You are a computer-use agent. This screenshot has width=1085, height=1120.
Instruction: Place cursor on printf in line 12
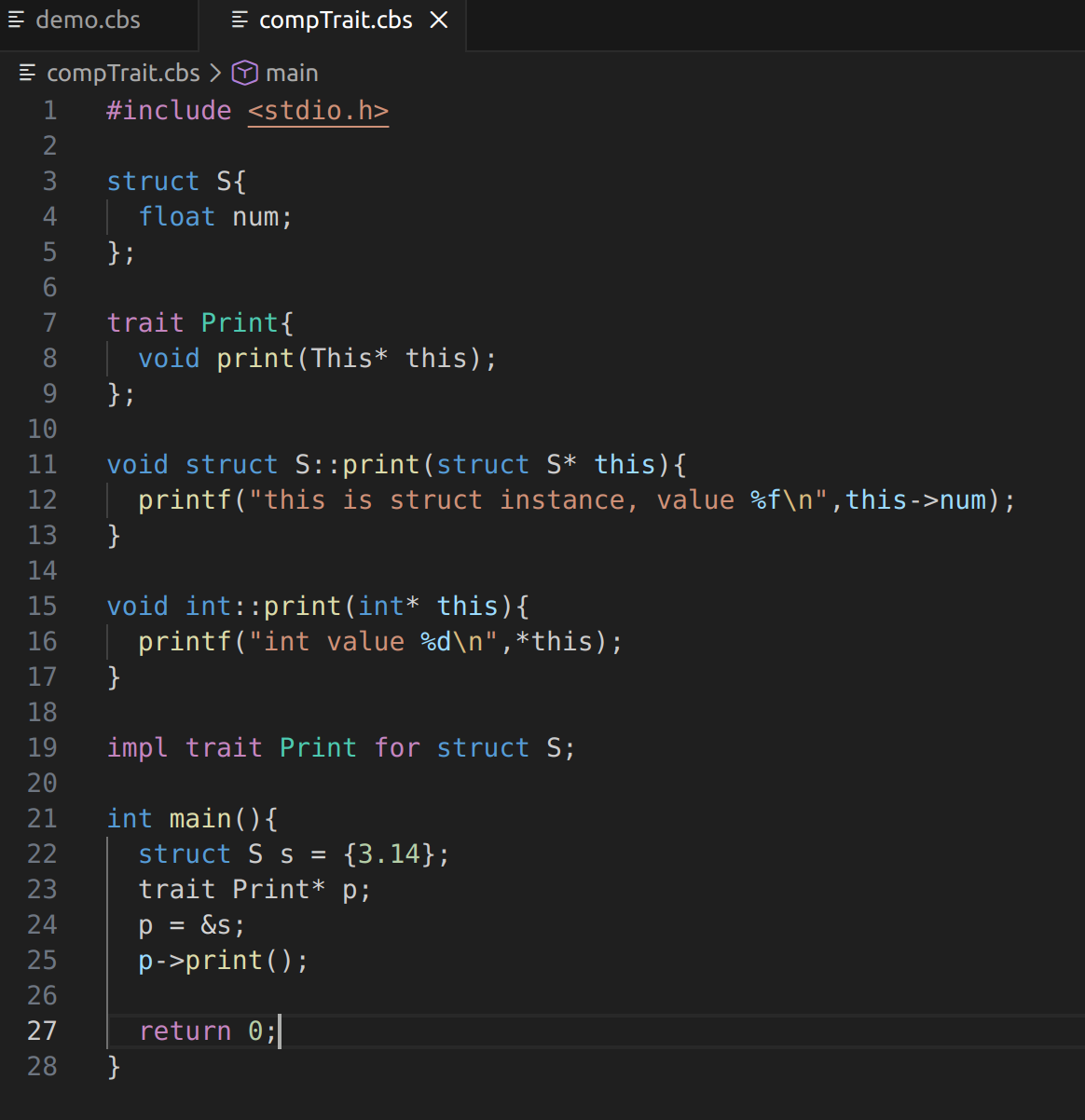pyautogui.click(x=185, y=499)
